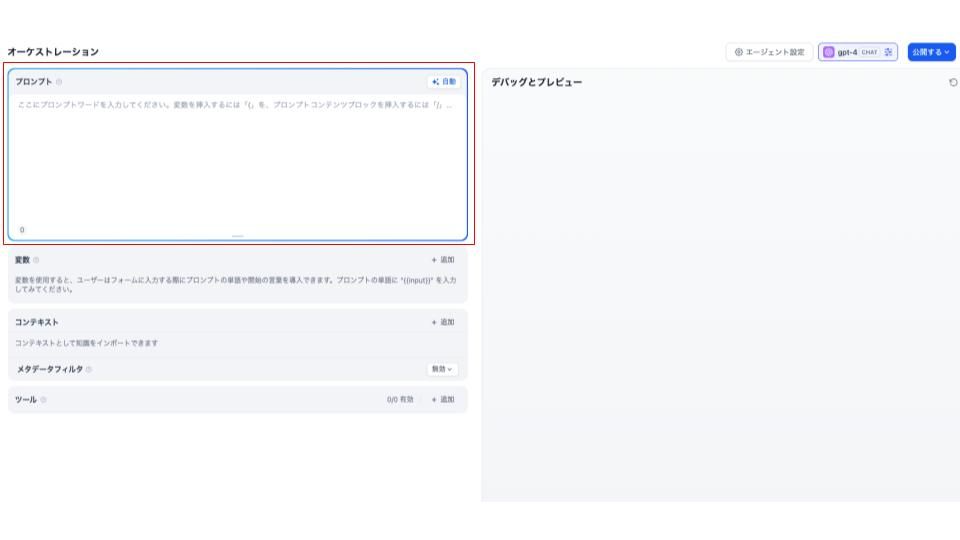Click the help icon beside ツール
Viewport: 960px width, 540px height.
point(43,399)
